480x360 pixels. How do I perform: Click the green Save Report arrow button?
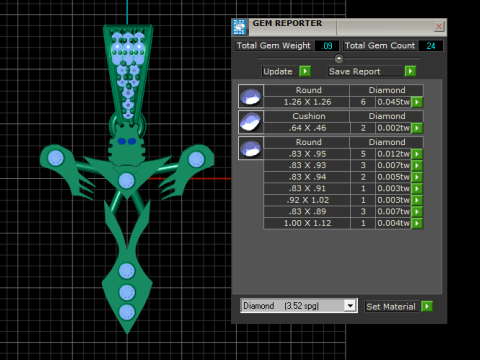(x=410, y=71)
